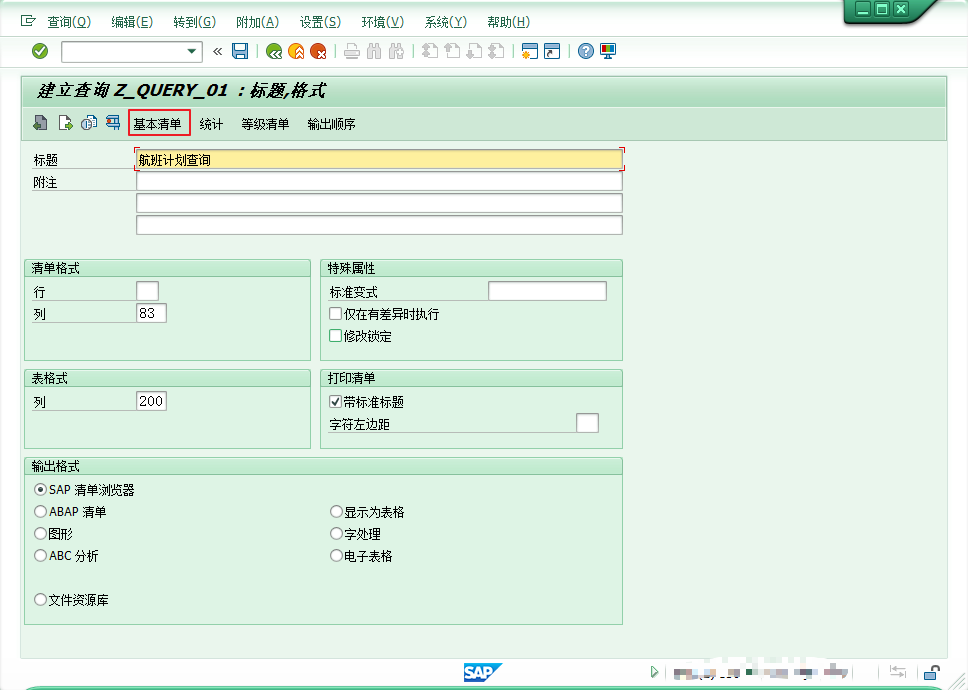Select the SAP 清单浏览器 radio button
The height and width of the screenshot is (690, 968).
(x=40, y=489)
